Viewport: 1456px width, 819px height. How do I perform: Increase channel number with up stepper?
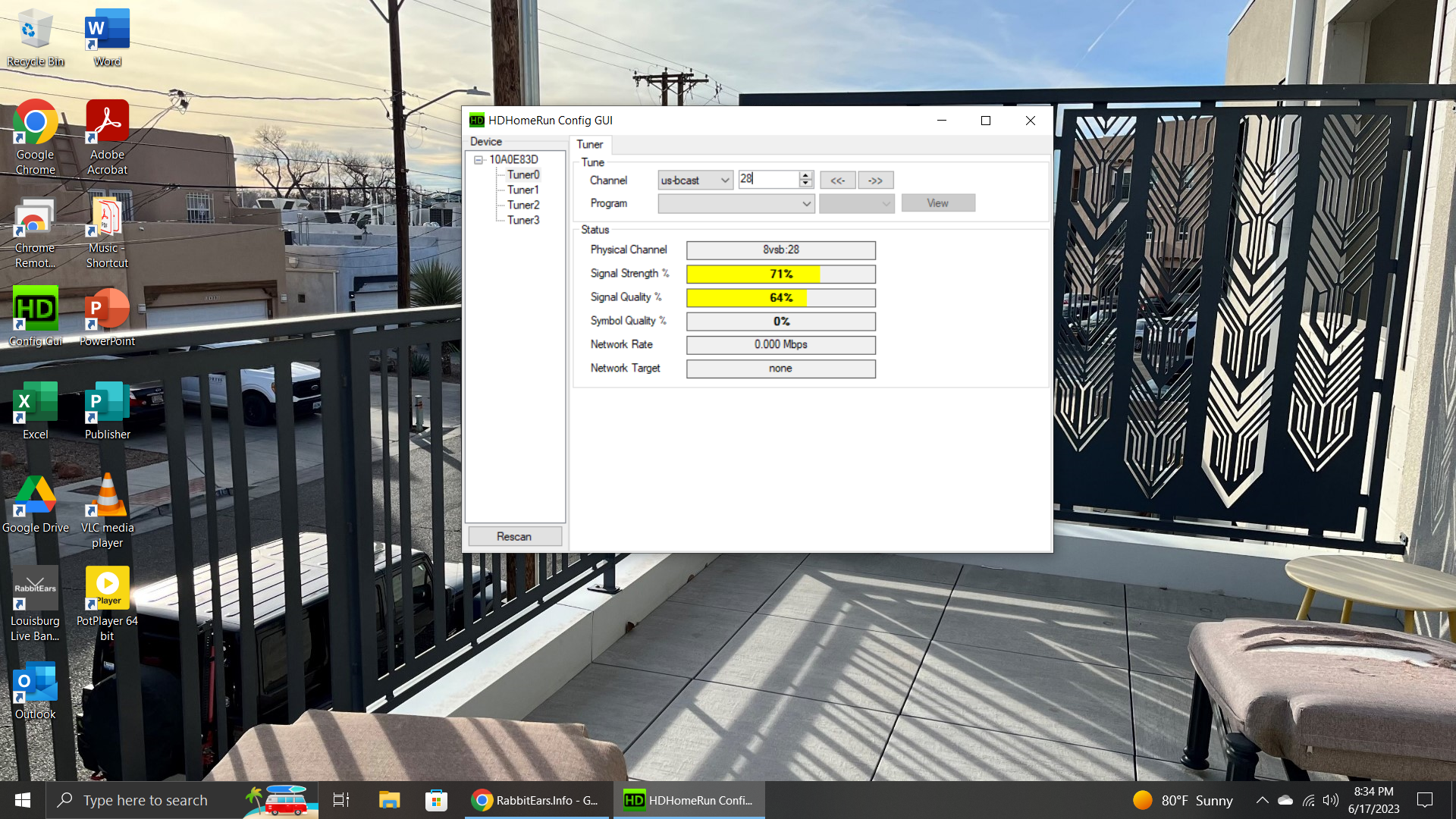tap(806, 176)
